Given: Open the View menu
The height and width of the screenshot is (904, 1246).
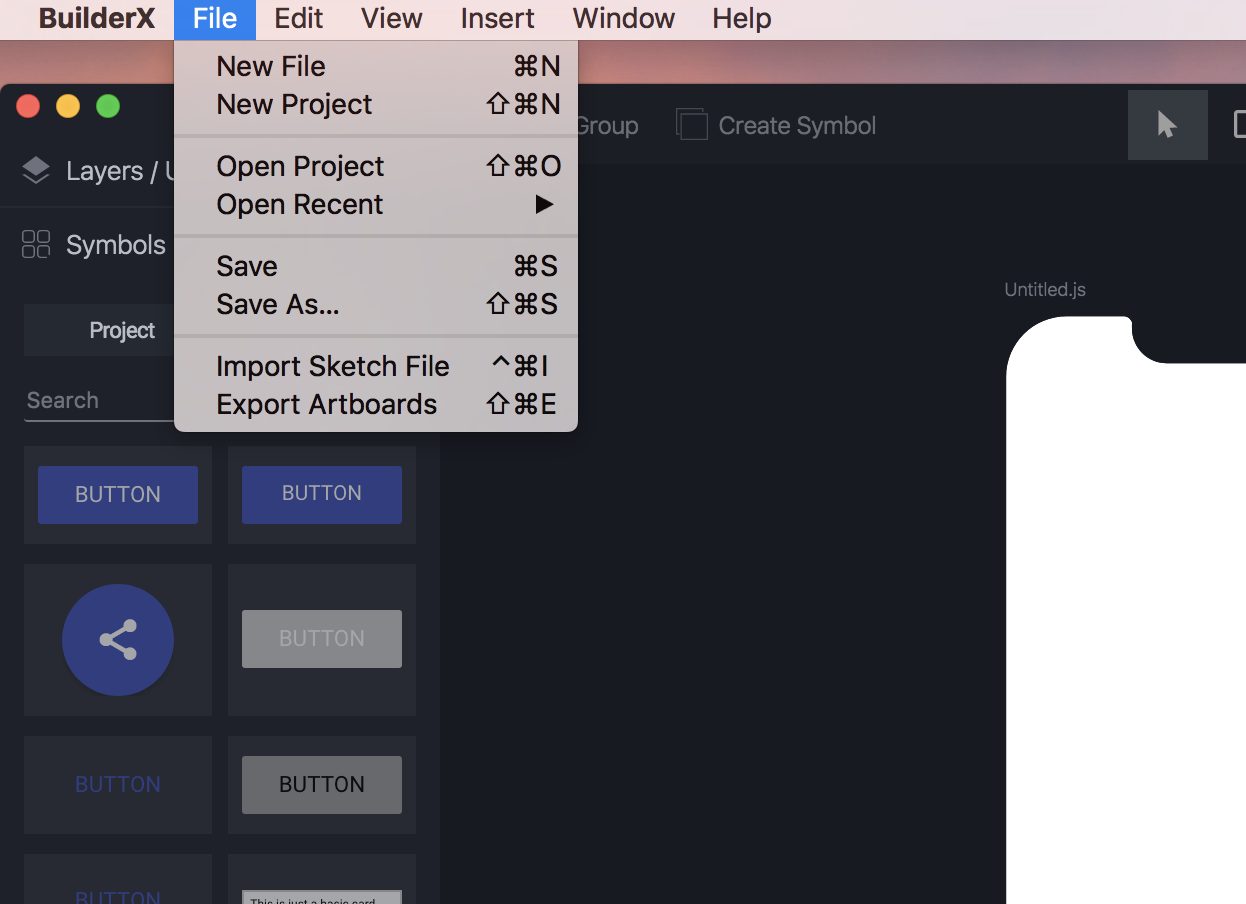Looking at the screenshot, I should [392, 18].
